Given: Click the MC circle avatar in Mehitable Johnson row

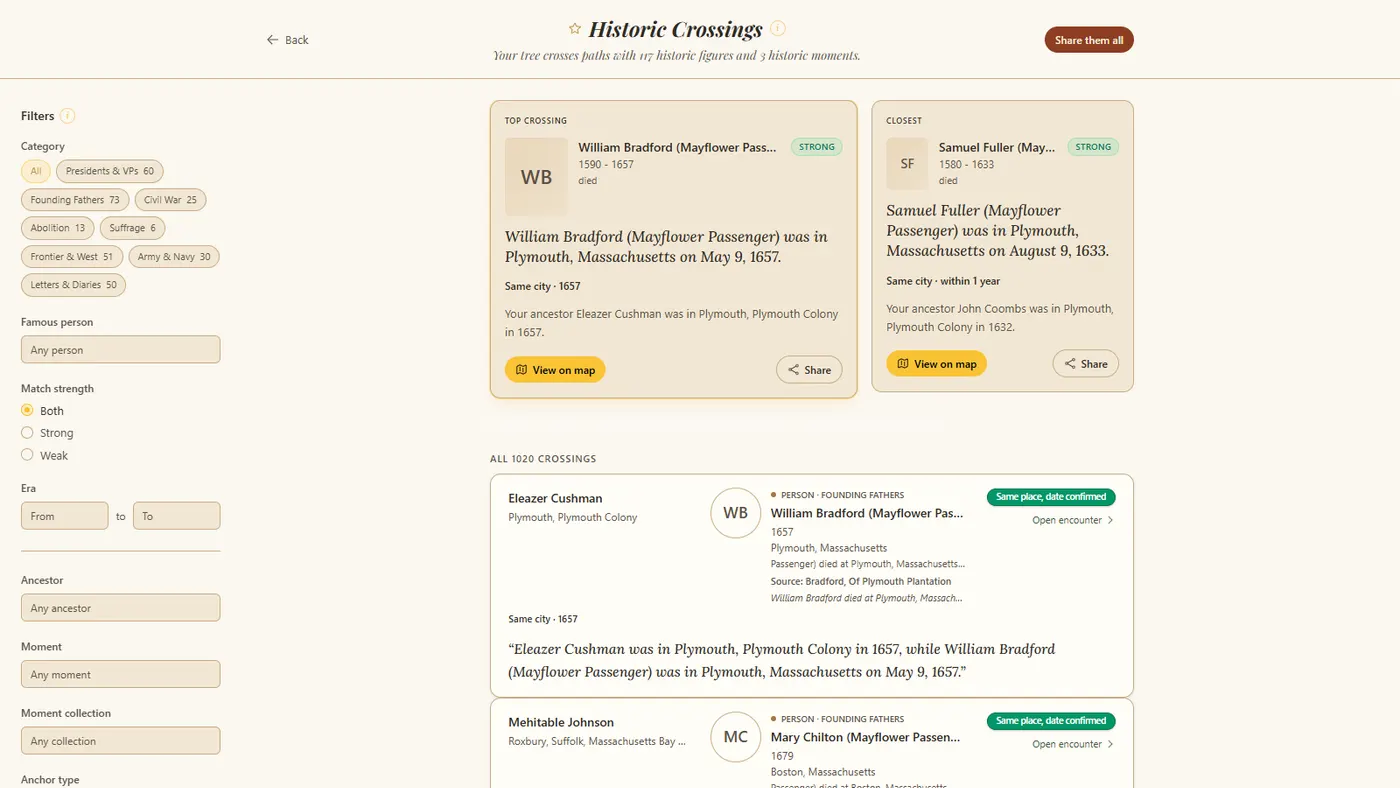Looking at the screenshot, I should pos(735,737).
